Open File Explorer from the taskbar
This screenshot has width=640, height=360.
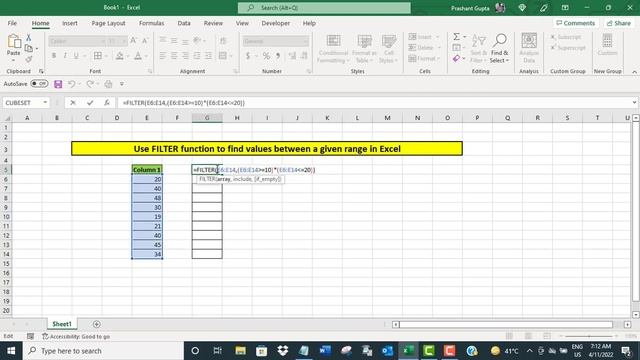pyautogui.click(x=240, y=351)
